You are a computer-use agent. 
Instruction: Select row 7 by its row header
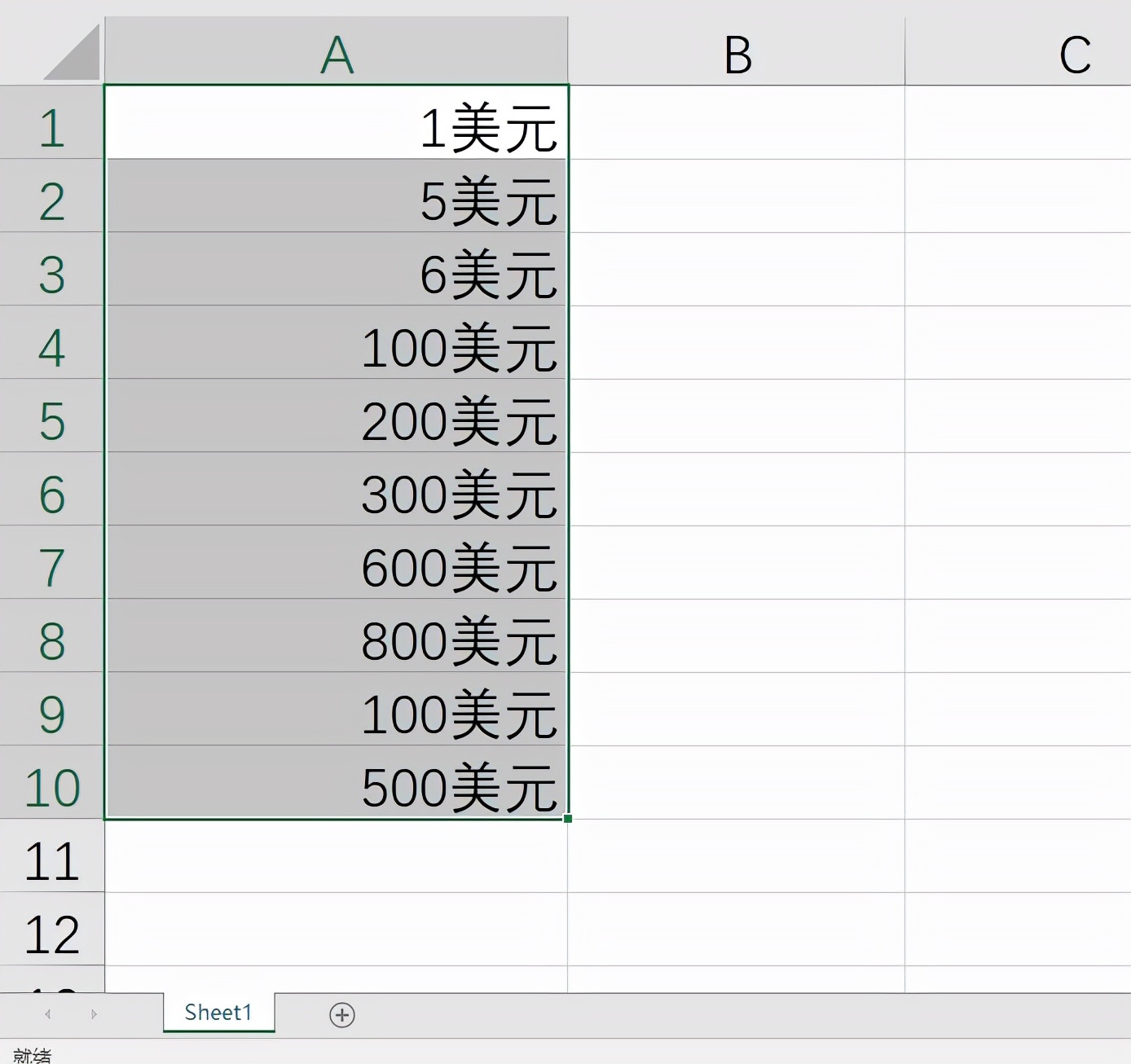coord(52,563)
